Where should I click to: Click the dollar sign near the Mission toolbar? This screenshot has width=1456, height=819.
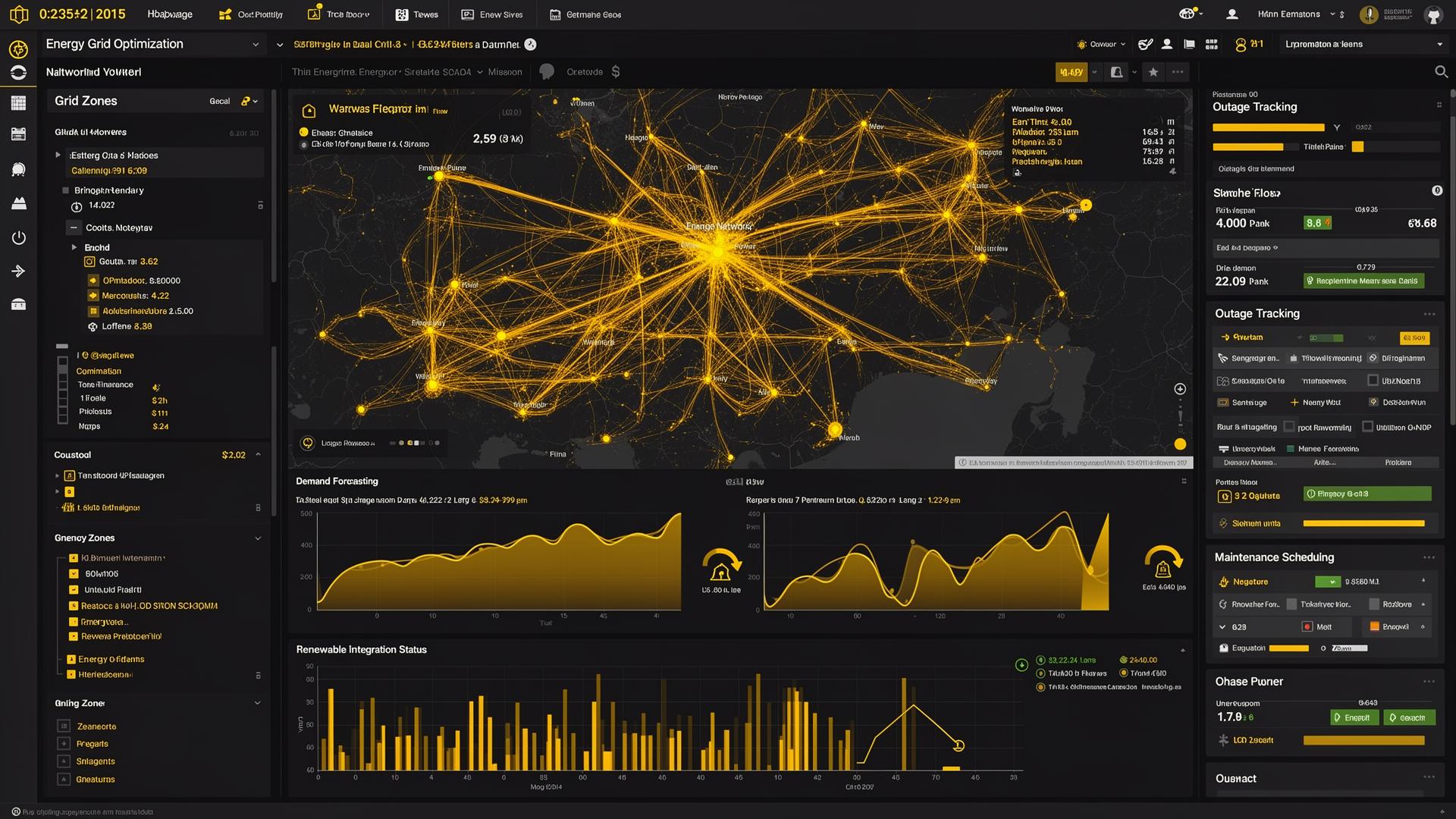616,71
